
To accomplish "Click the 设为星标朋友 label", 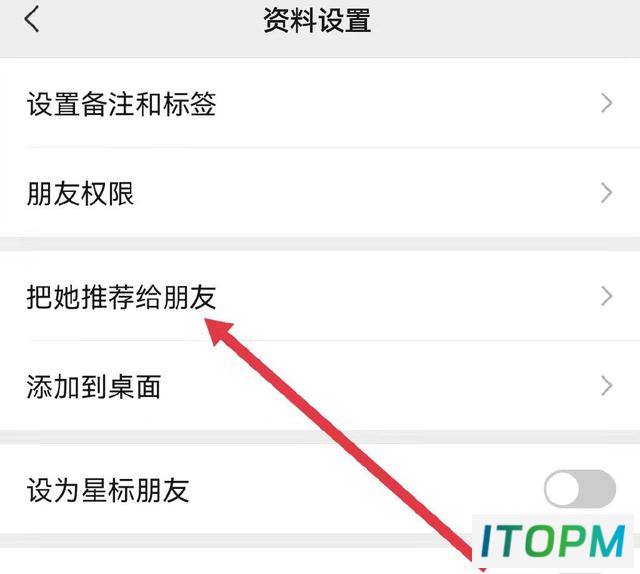I will pyautogui.click(x=108, y=489).
